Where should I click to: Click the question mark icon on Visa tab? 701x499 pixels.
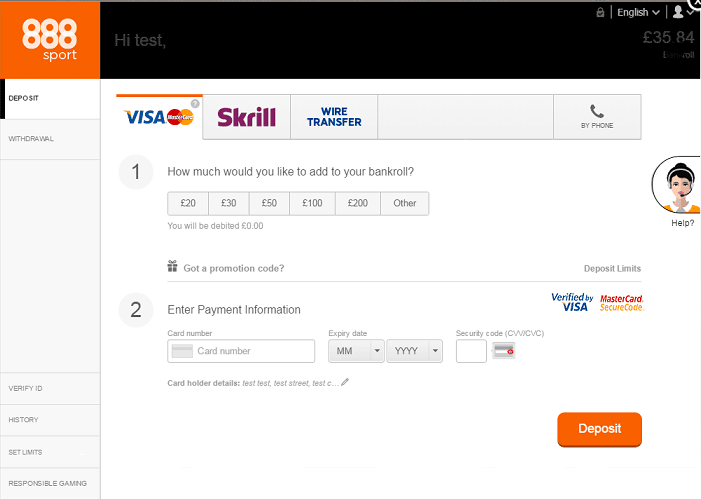tap(195, 103)
